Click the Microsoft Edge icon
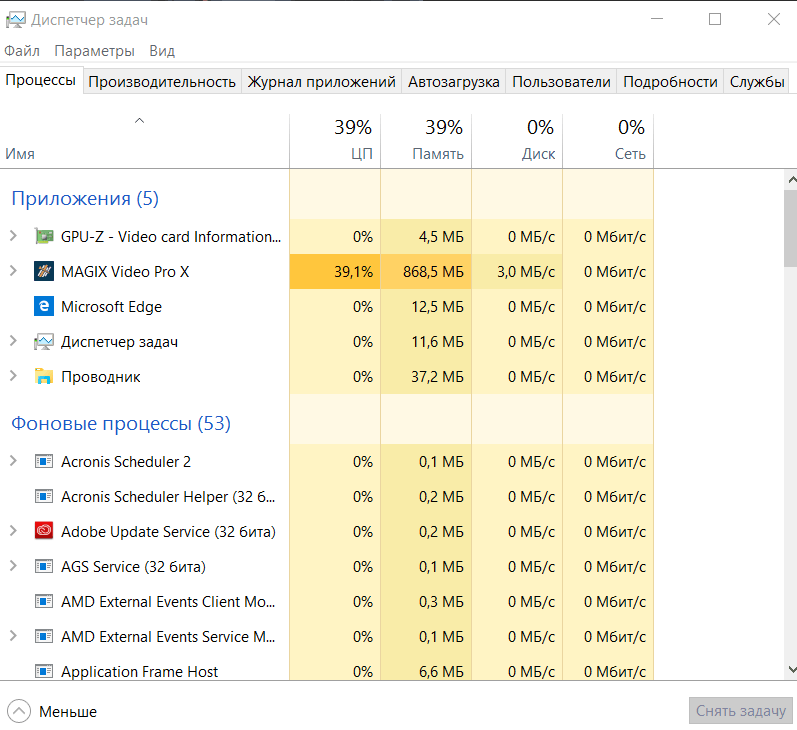The height and width of the screenshot is (730, 797). coord(44,307)
